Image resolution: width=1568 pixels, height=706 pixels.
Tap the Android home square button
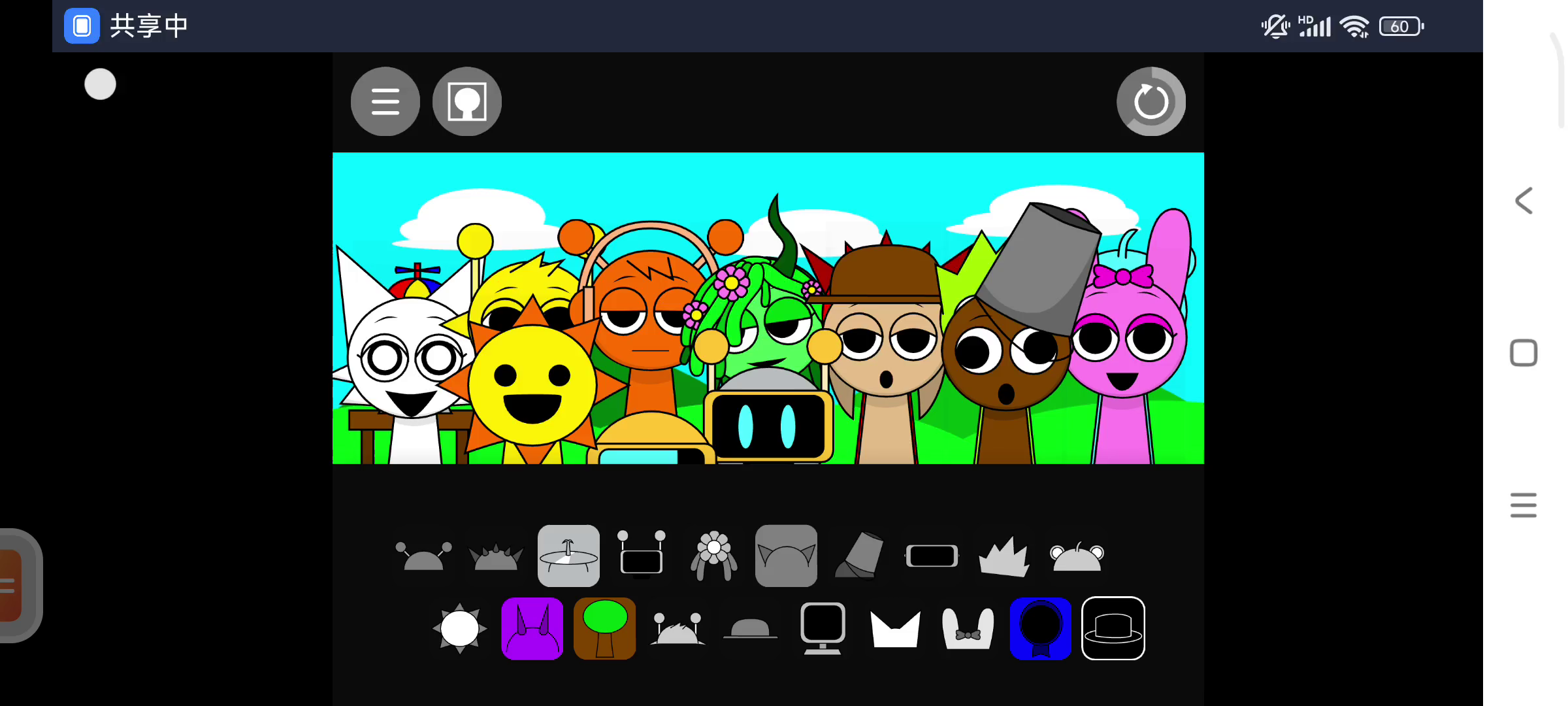[x=1523, y=353]
